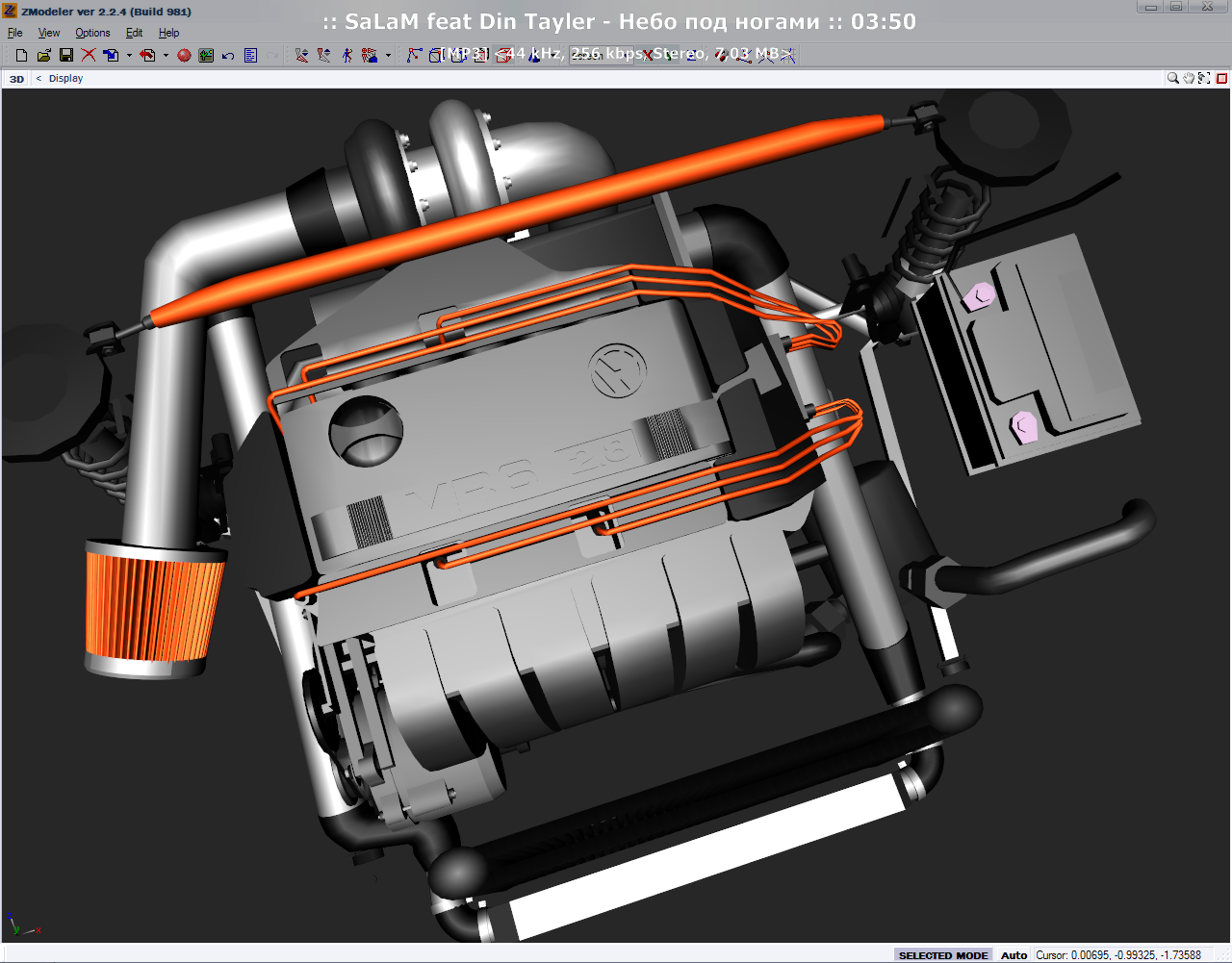Click the Display button above the viewport
Screen dimensions: 1232x963
65,78
